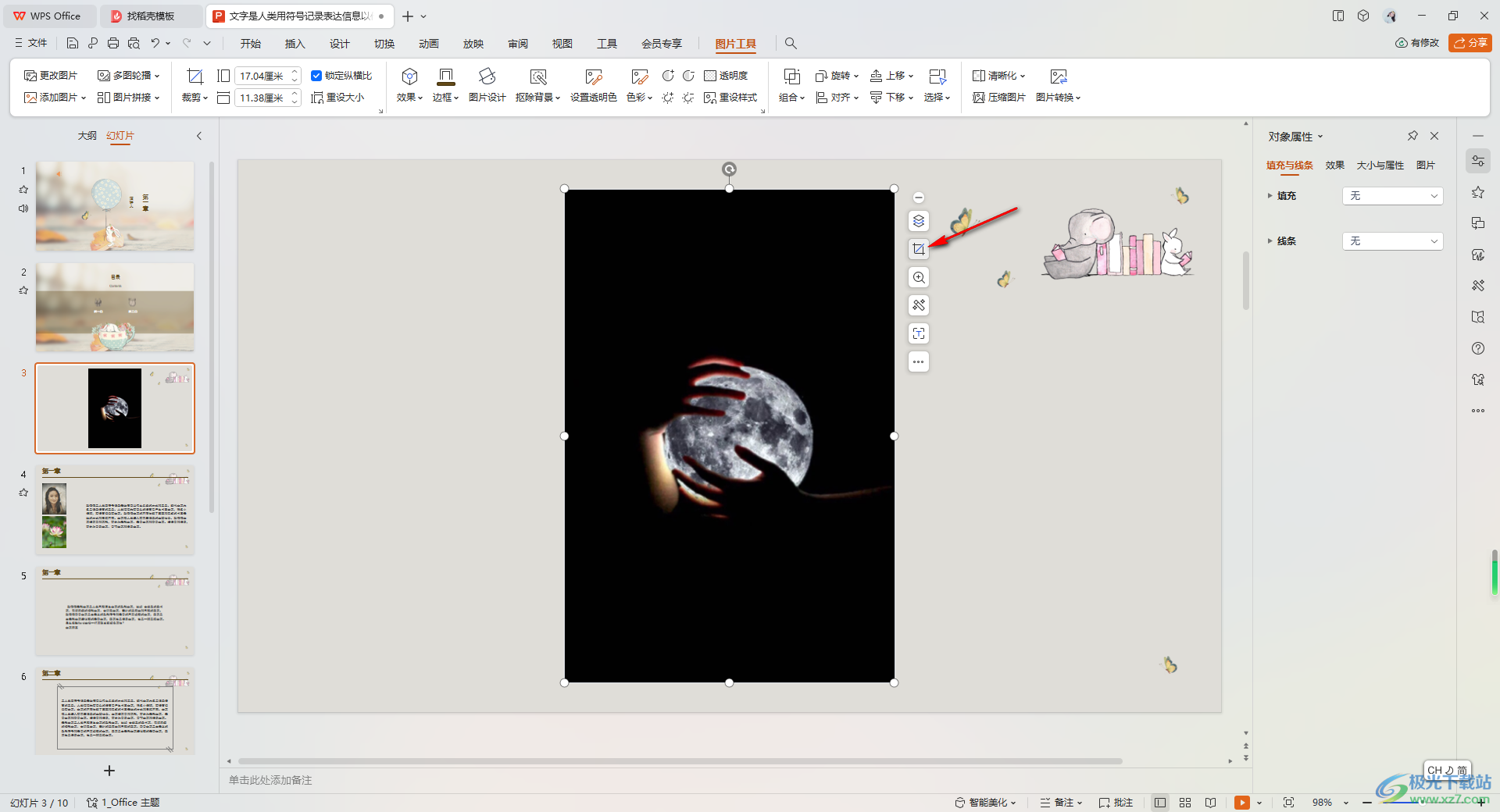Screen dimensions: 1500x812
Task: Open the 文件 file menu
Action: (31, 44)
